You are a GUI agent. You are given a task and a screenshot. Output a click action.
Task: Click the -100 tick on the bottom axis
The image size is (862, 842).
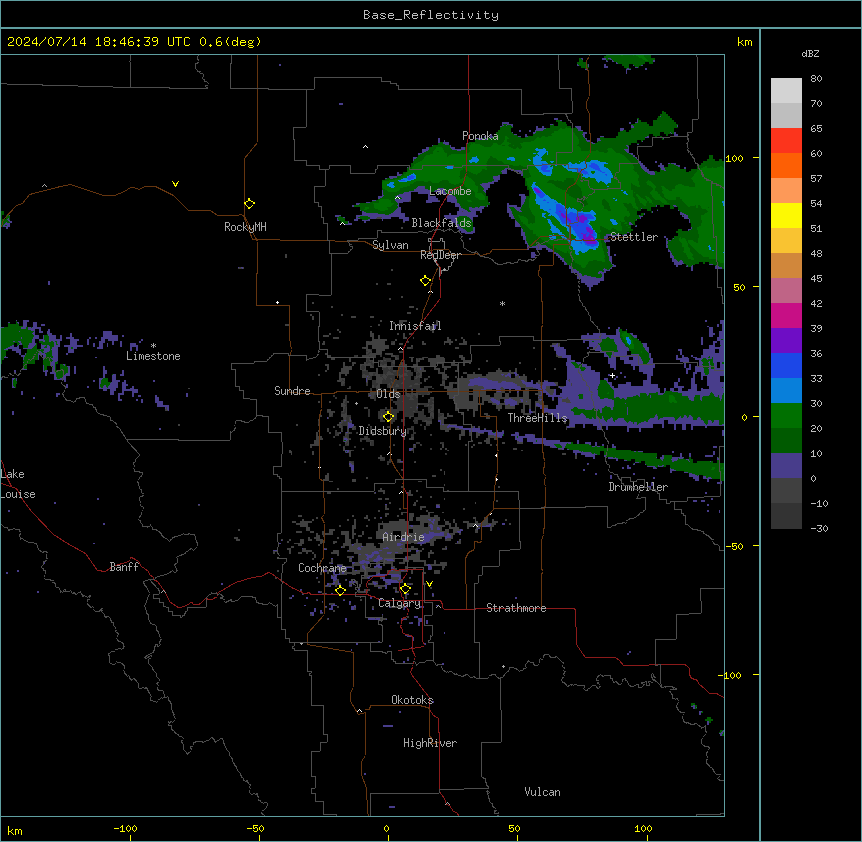[125, 829]
